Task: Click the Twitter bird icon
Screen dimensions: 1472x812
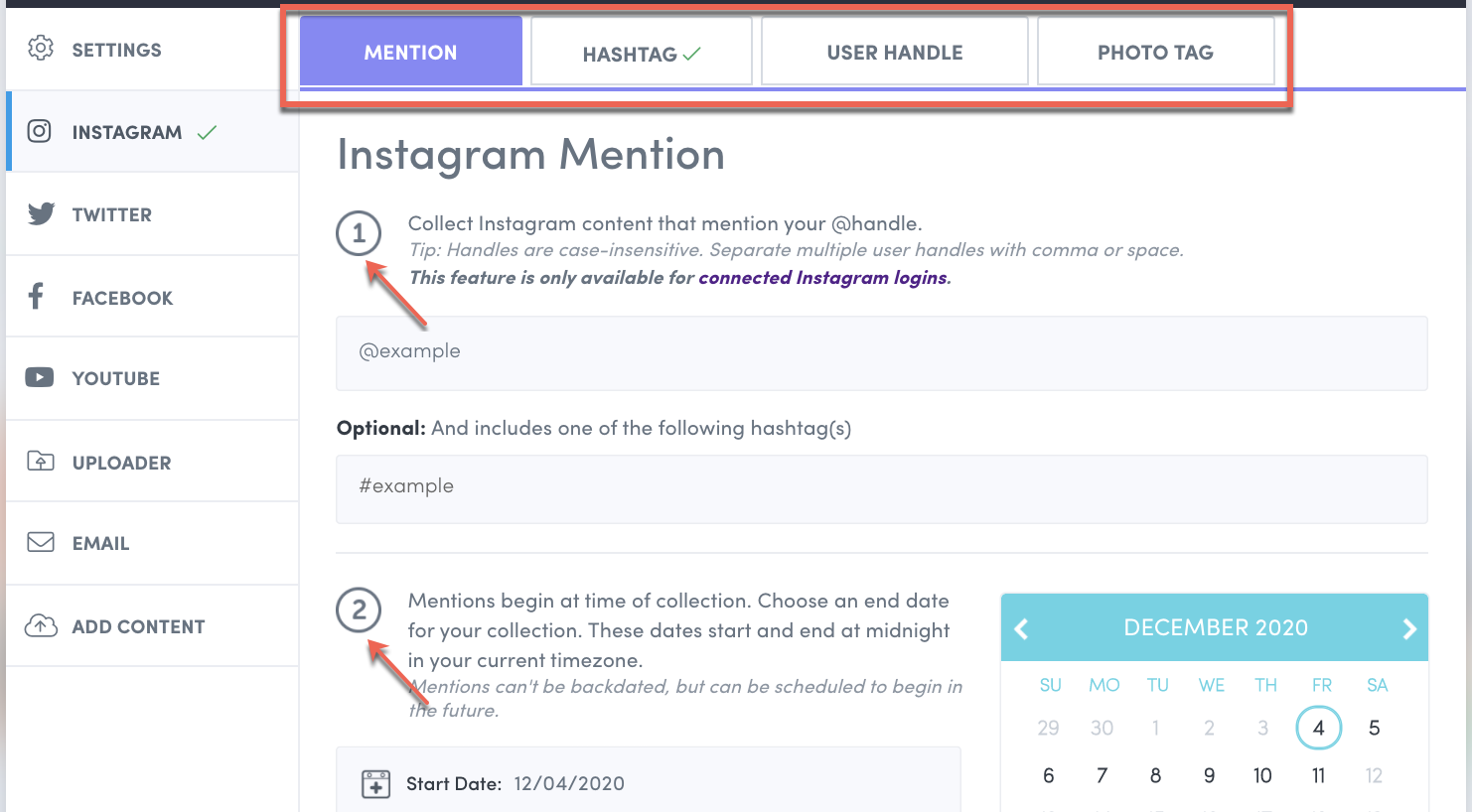Action: click(x=41, y=213)
